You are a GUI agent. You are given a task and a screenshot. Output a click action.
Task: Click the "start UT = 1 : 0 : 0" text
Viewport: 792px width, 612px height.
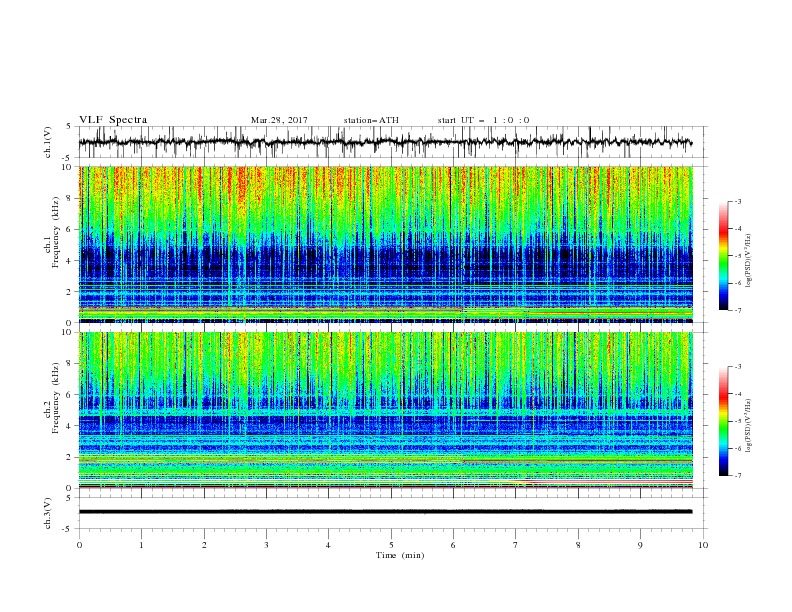(483, 120)
